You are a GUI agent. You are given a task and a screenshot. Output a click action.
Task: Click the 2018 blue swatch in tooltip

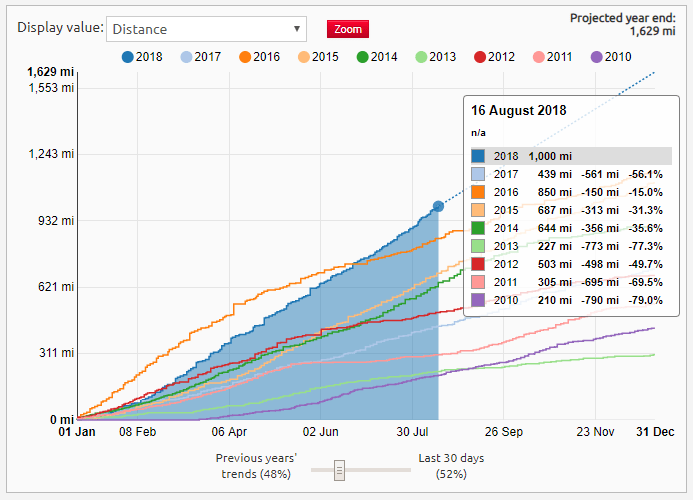479,156
